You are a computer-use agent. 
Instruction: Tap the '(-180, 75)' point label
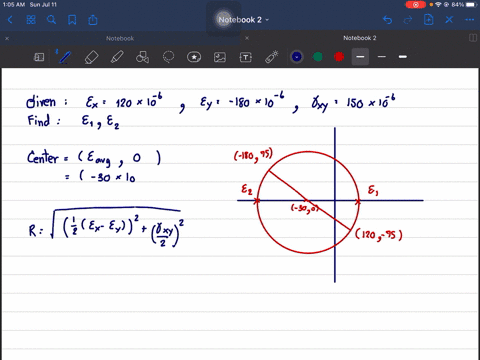(253, 155)
